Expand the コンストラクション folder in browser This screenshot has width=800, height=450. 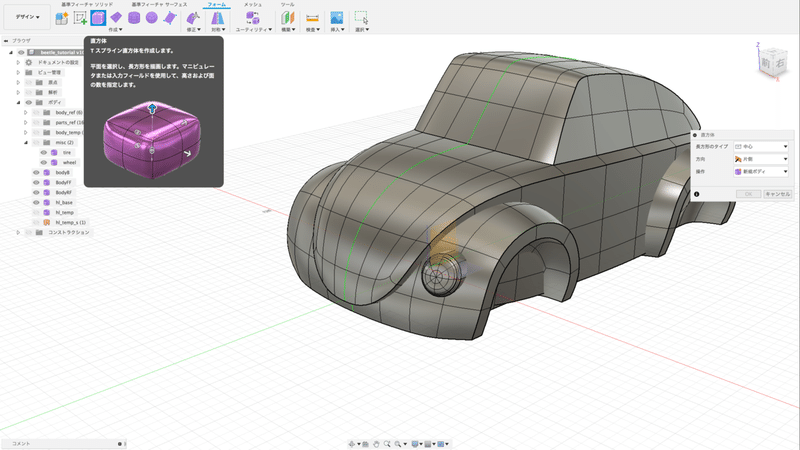(x=19, y=232)
